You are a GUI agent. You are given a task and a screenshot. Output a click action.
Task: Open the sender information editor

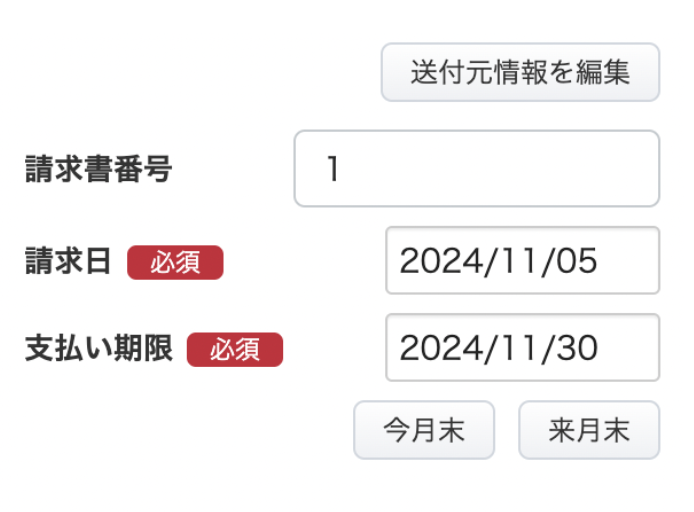point(520,72)
